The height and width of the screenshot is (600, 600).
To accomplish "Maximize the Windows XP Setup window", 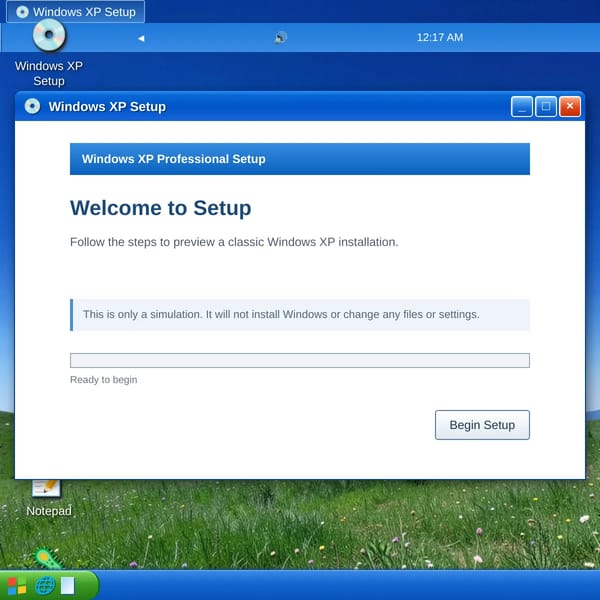I will [x=546, y=106].
